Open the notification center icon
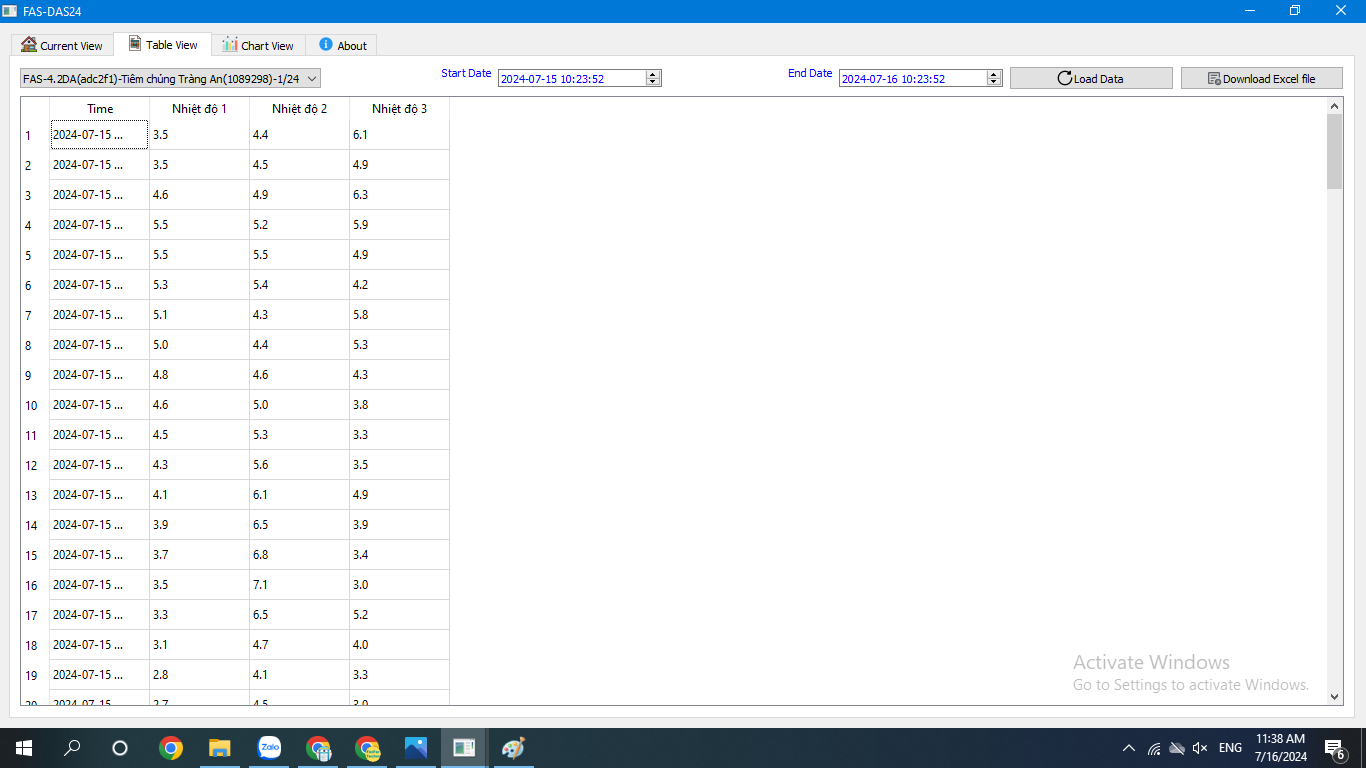This screenshot has width=1366, height=768. click(1333, 748)
